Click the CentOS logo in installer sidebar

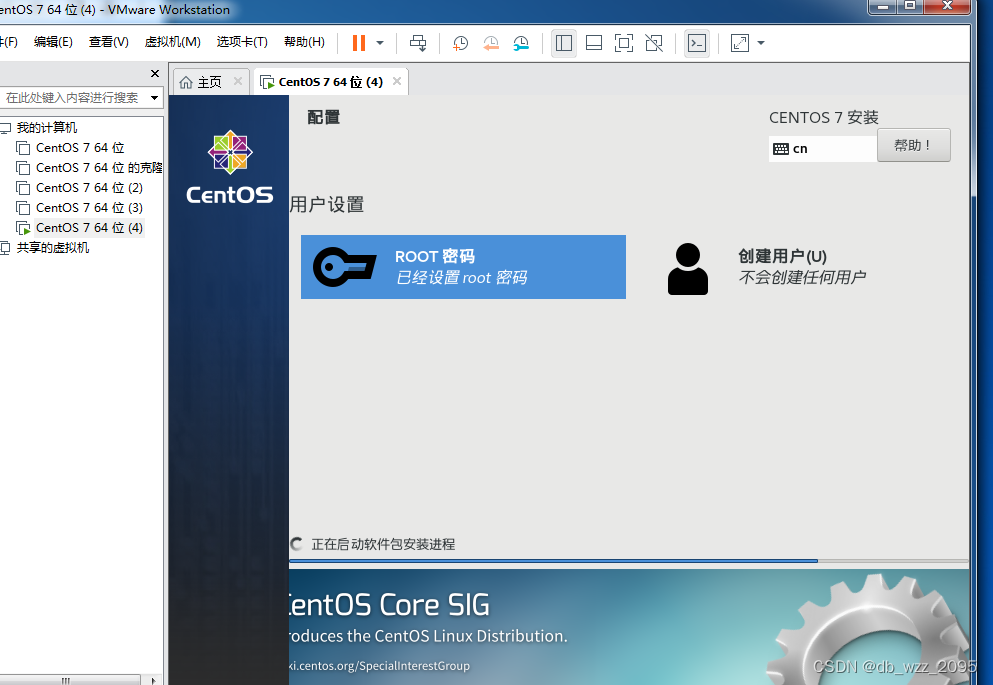click(230, 167)
